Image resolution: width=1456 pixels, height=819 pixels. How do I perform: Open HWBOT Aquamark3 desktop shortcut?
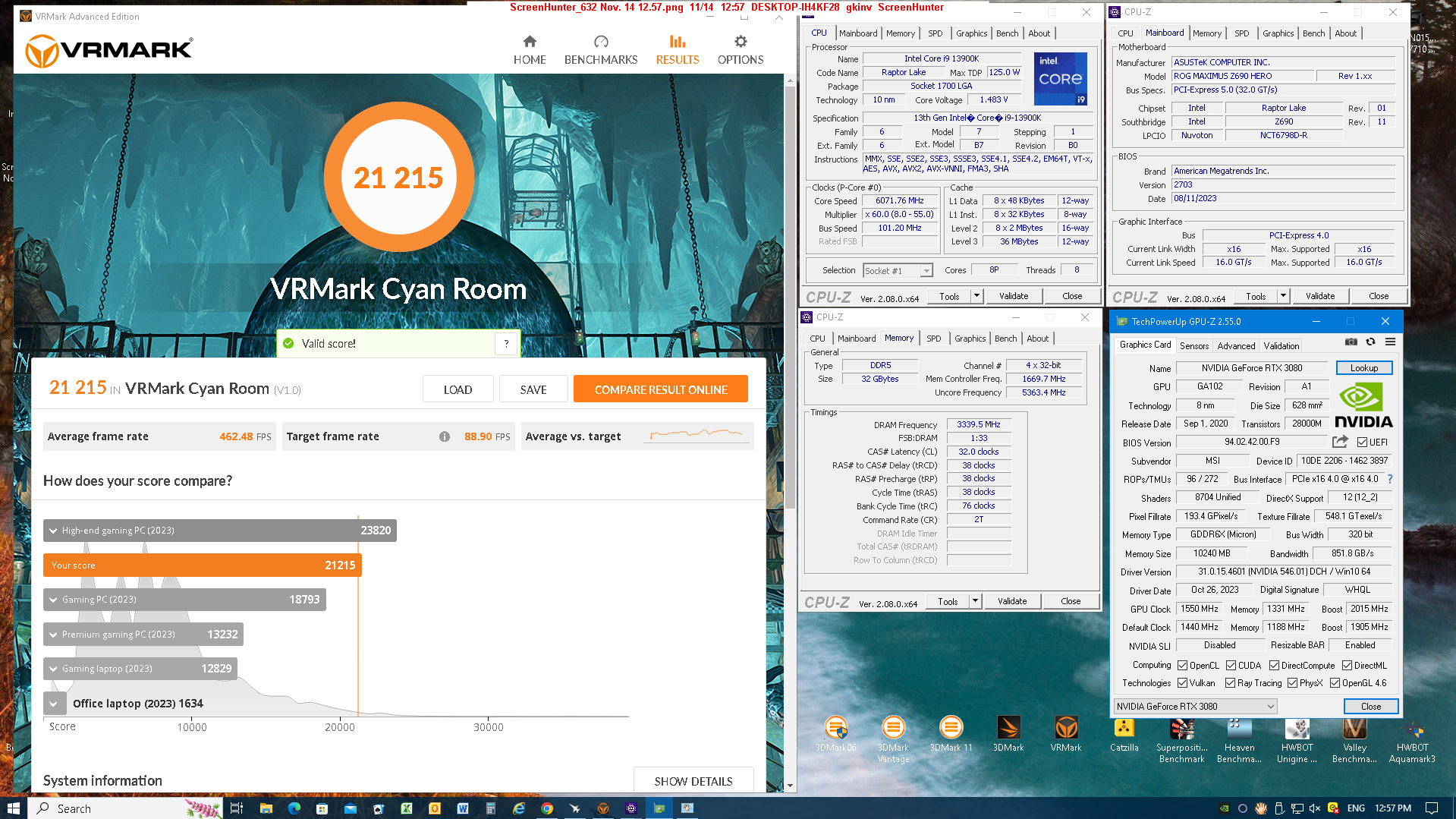pyautogui.click(x=1412, y=739)
